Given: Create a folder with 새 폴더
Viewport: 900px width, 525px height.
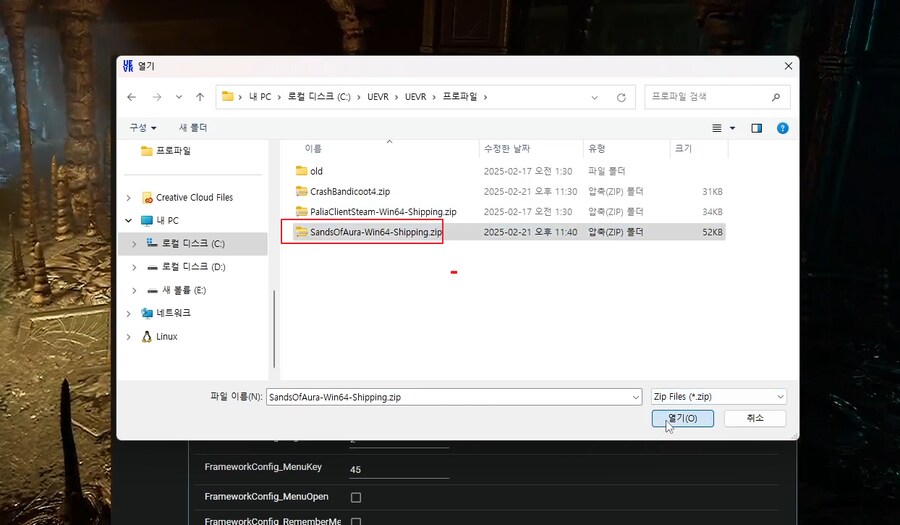Looking at the screenshot, I should (x=193, y=127).
